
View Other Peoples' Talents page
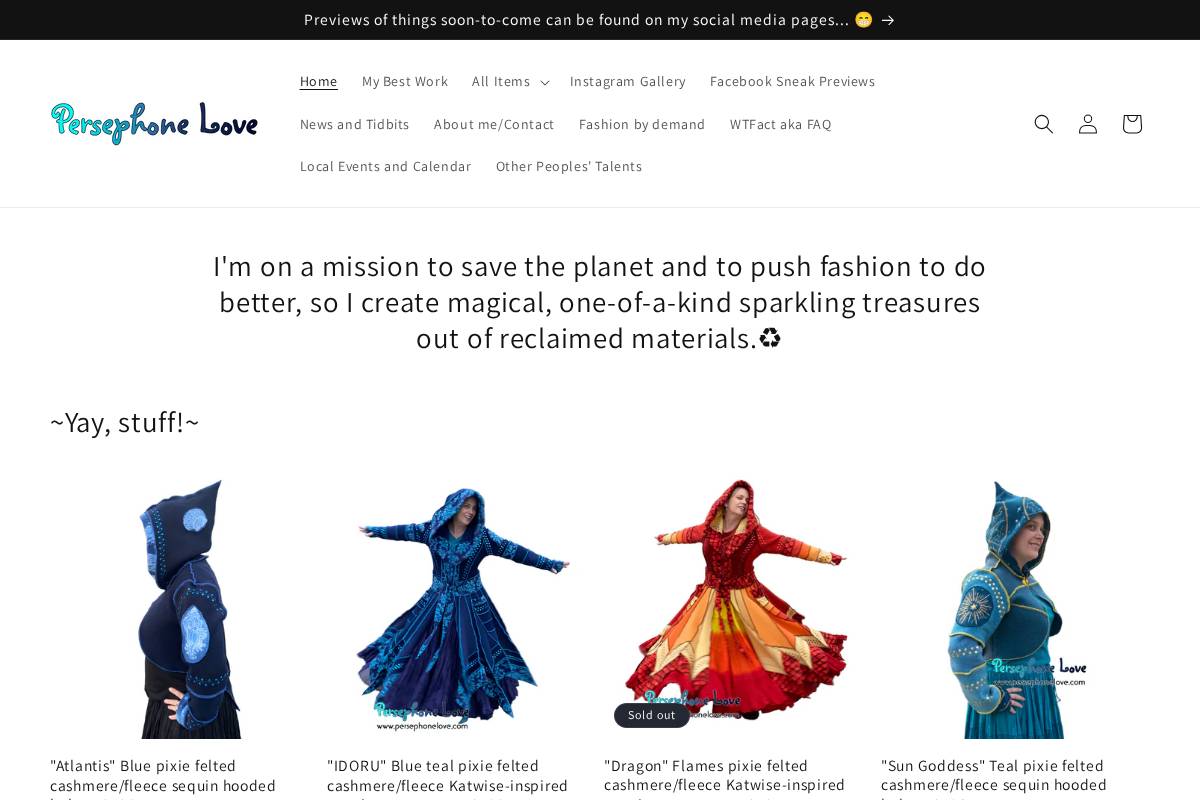[x=569, y=166]
